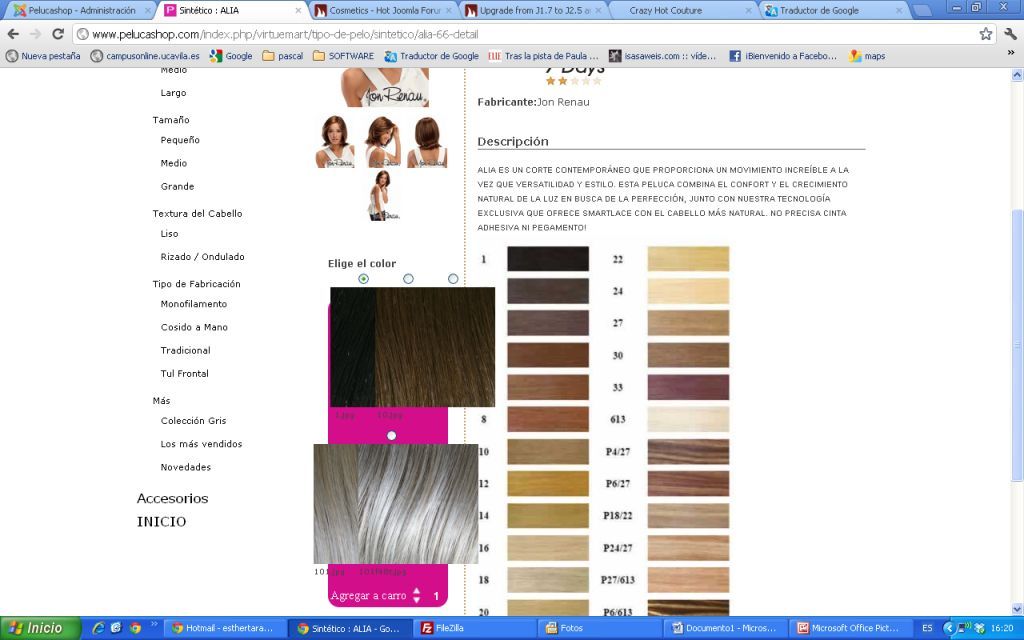Filter by Largo hair length
The image size is (1024, 640).
(173, 93)
